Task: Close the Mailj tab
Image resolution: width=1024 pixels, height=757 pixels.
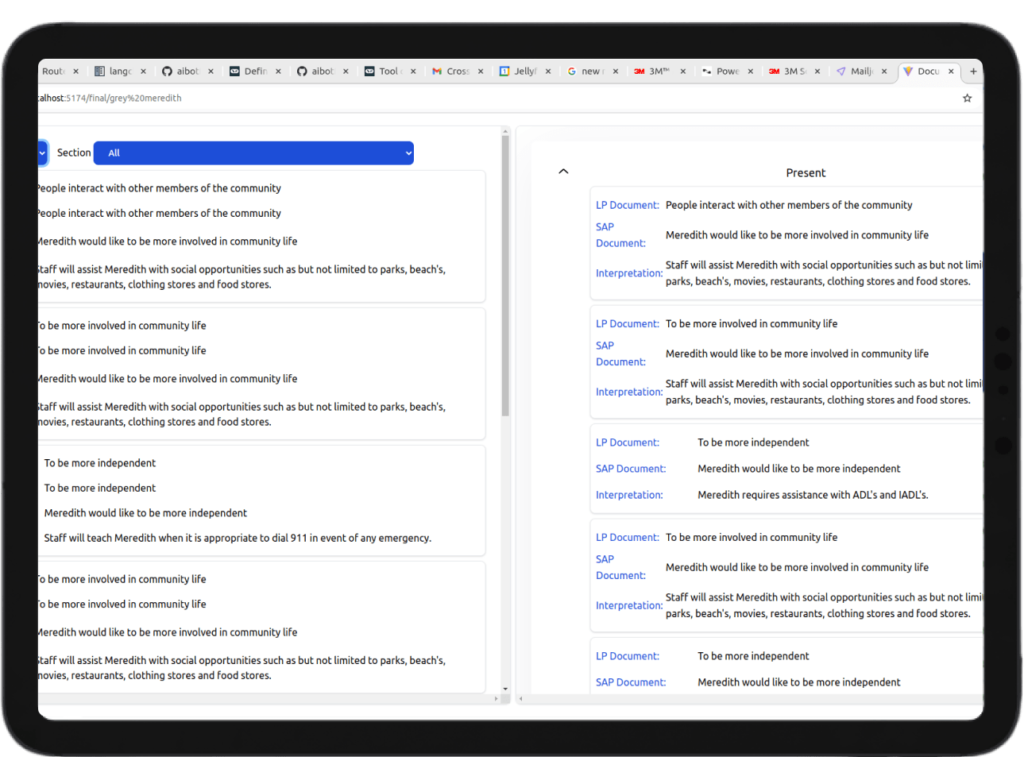Action: point(884,71)
